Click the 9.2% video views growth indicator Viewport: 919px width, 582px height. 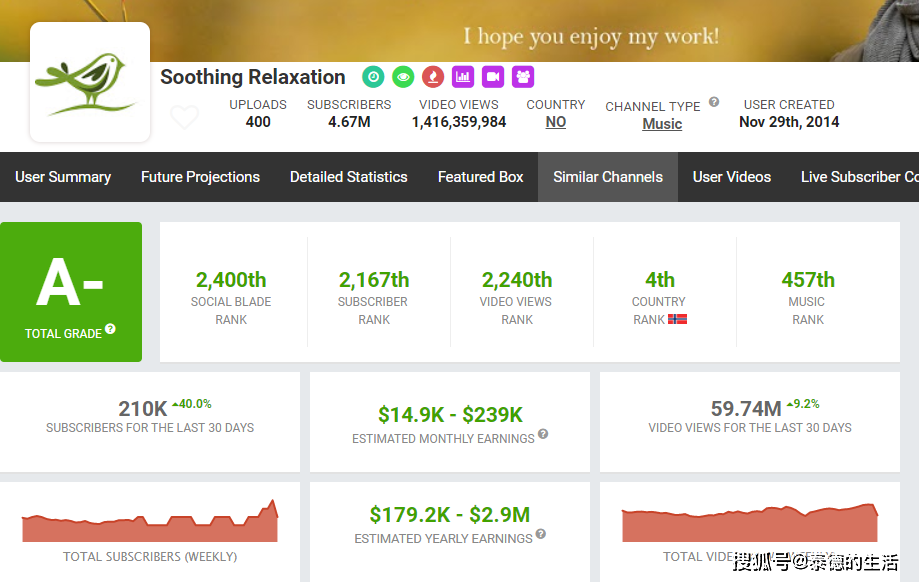(803, 404)
